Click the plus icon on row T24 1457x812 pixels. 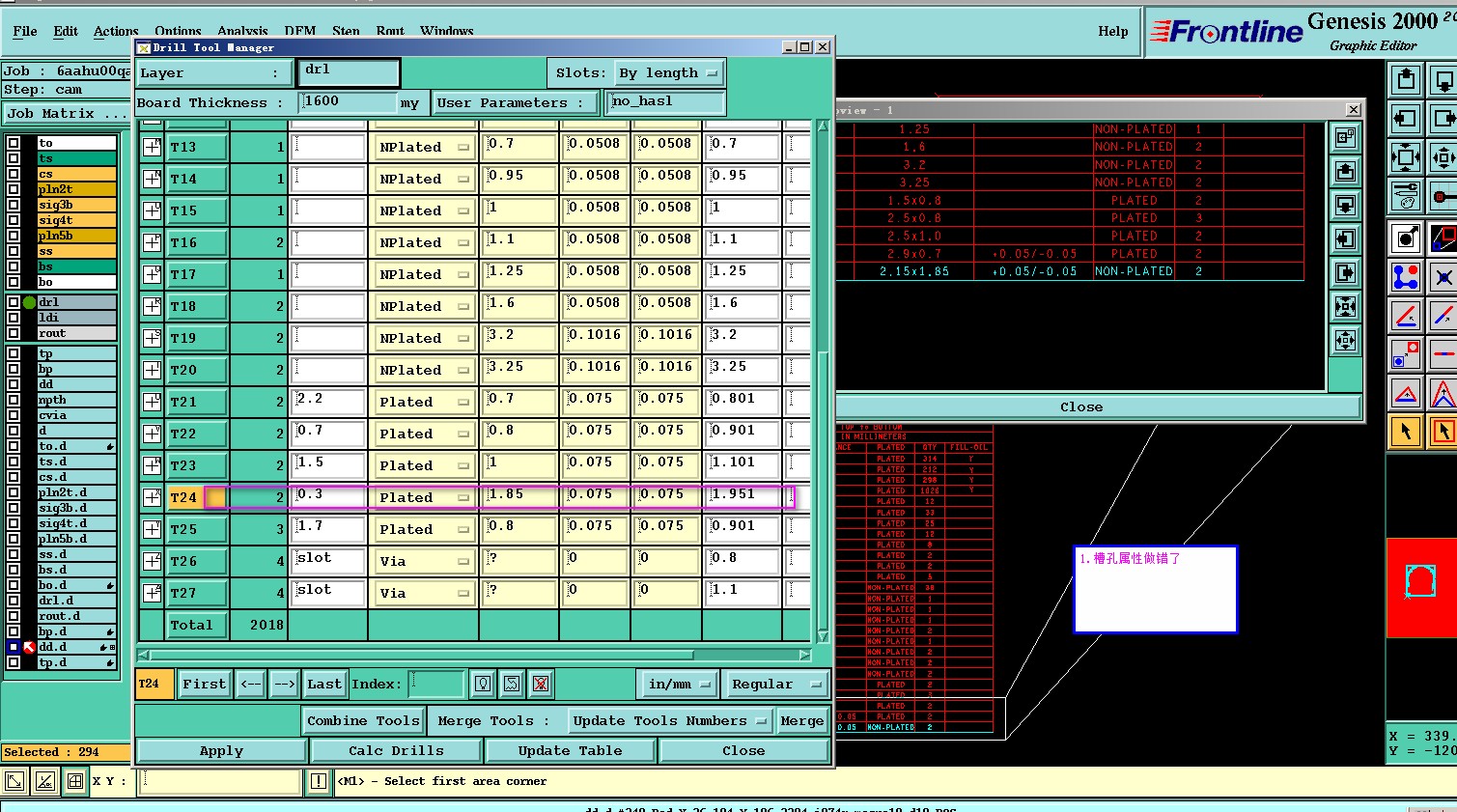coord(153,497)
